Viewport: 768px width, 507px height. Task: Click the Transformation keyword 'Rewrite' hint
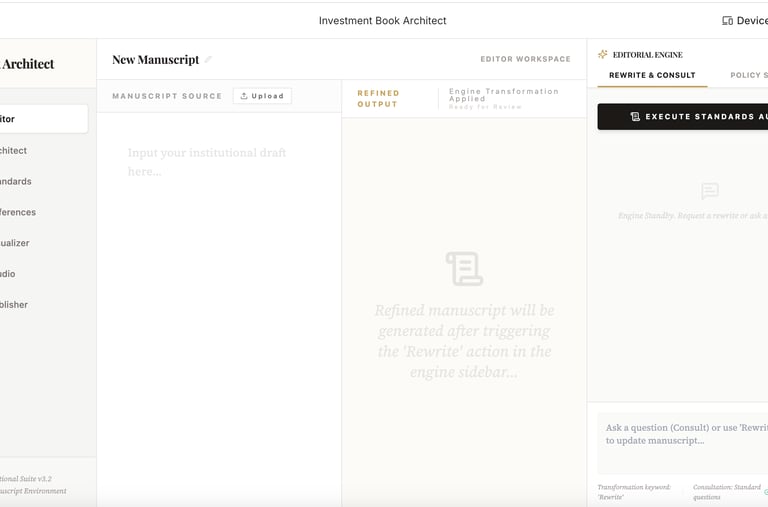634,492
